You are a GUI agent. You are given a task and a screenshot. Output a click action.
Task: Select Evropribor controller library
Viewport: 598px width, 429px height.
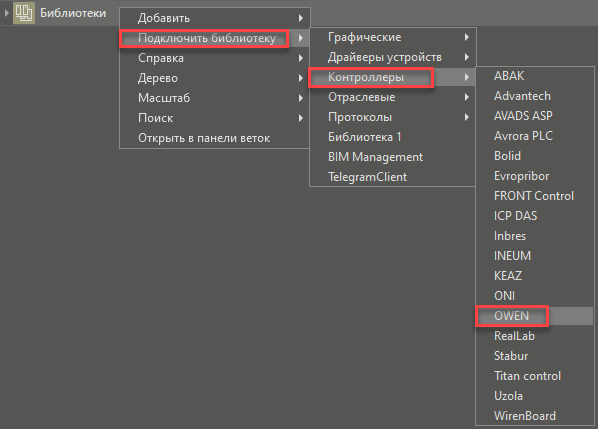[535, 176]
